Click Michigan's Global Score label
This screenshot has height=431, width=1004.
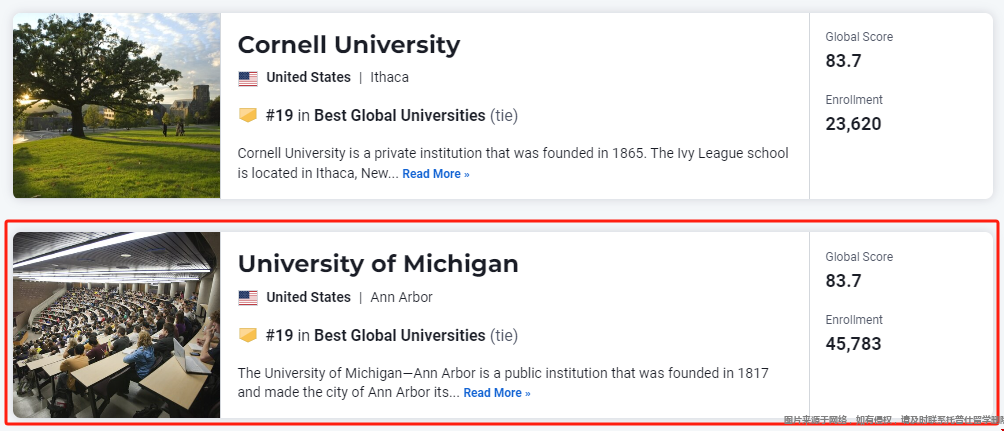click(859, 257)
